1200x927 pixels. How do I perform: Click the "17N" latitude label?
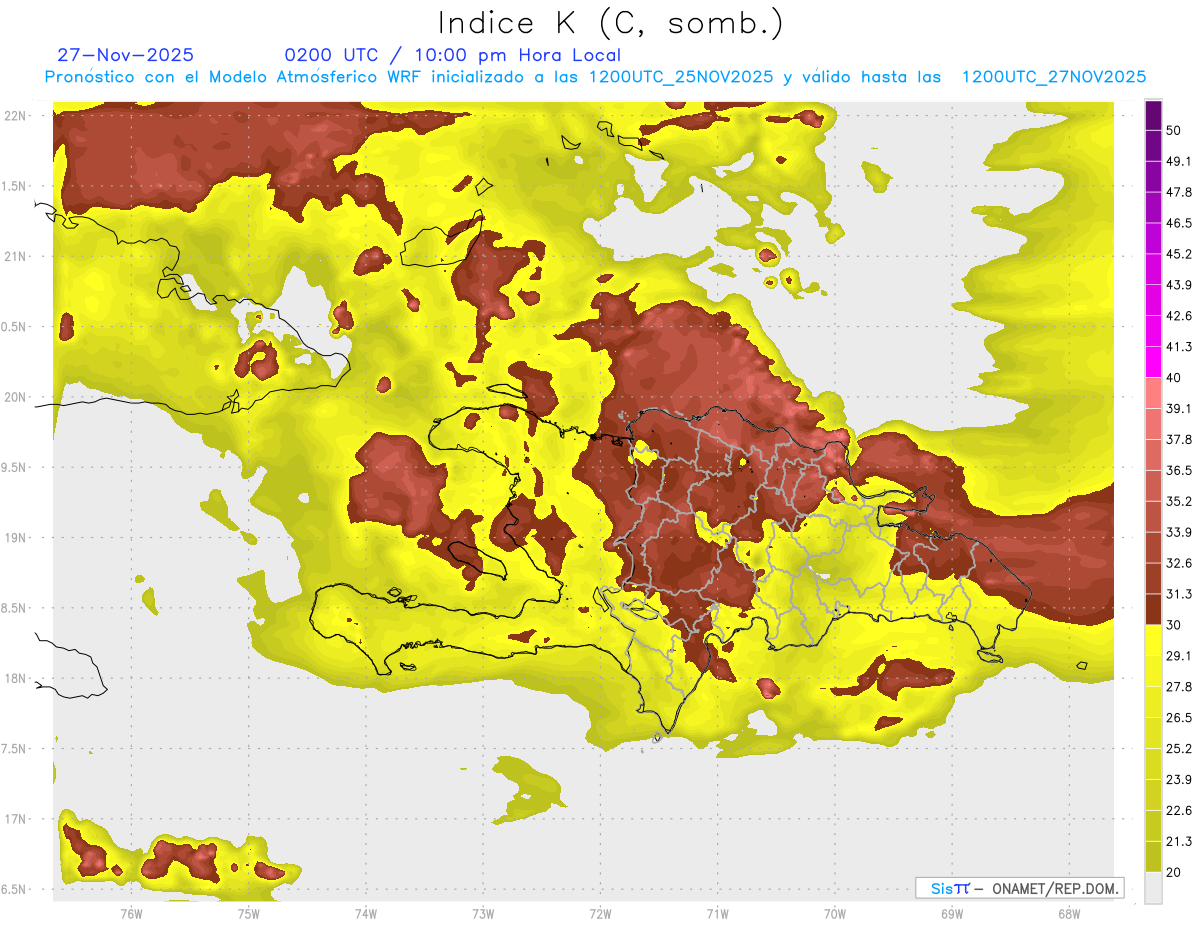[15, 819]
